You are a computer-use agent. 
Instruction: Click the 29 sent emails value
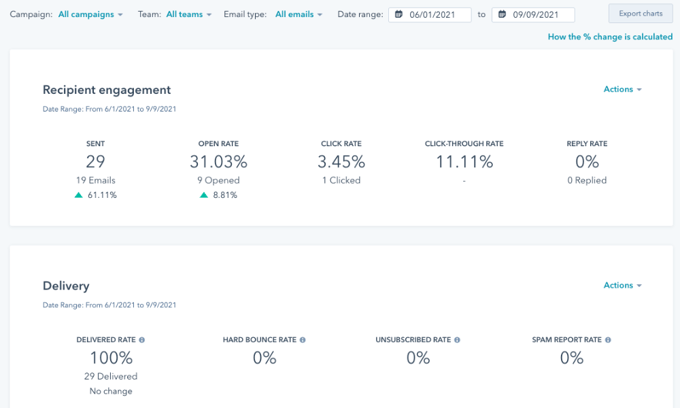tap(95, 162)
